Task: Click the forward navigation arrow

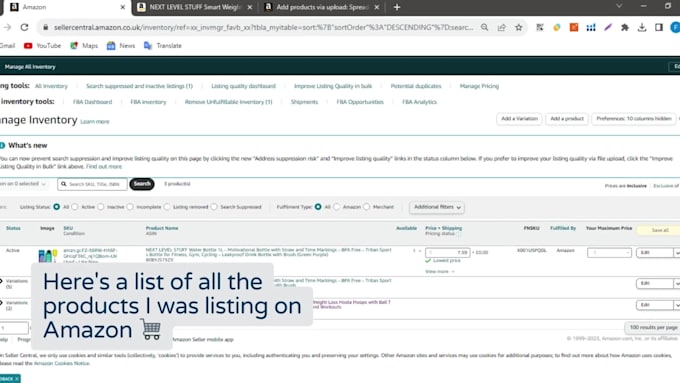Action: (7, 27)
